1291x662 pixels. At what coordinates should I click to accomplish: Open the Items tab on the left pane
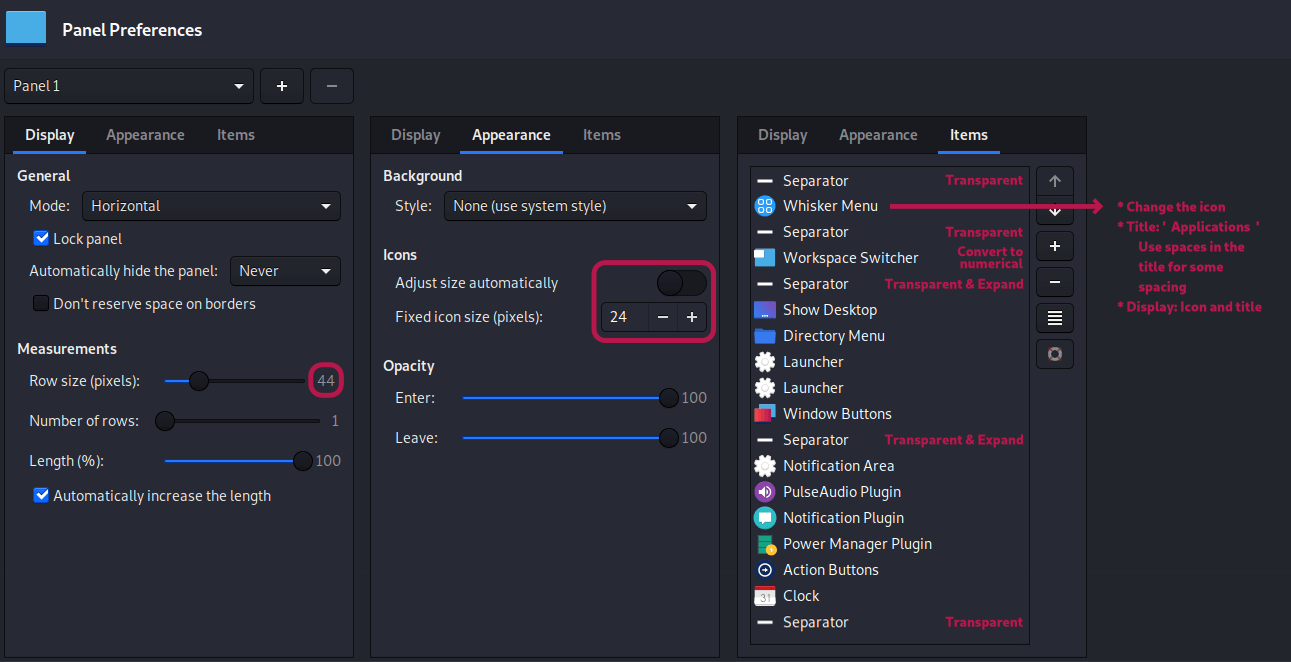click(x=235, y=134)
